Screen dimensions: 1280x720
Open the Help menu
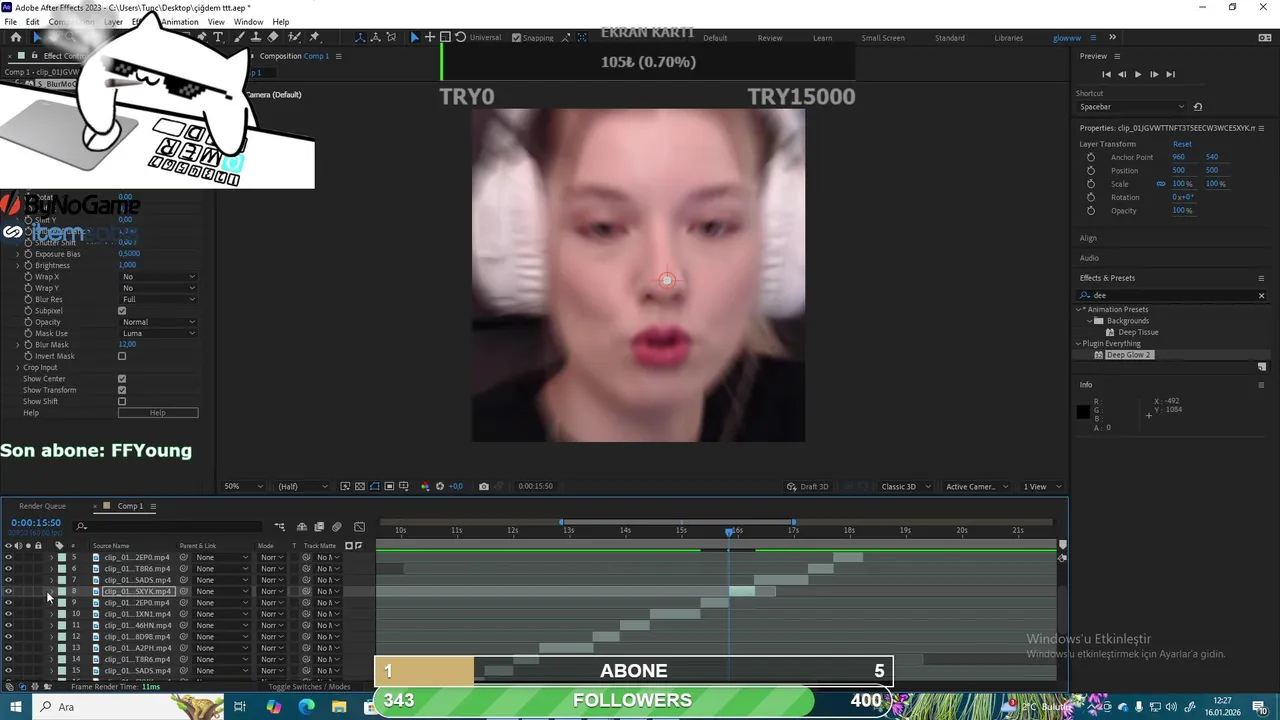[x=281, y=22]
